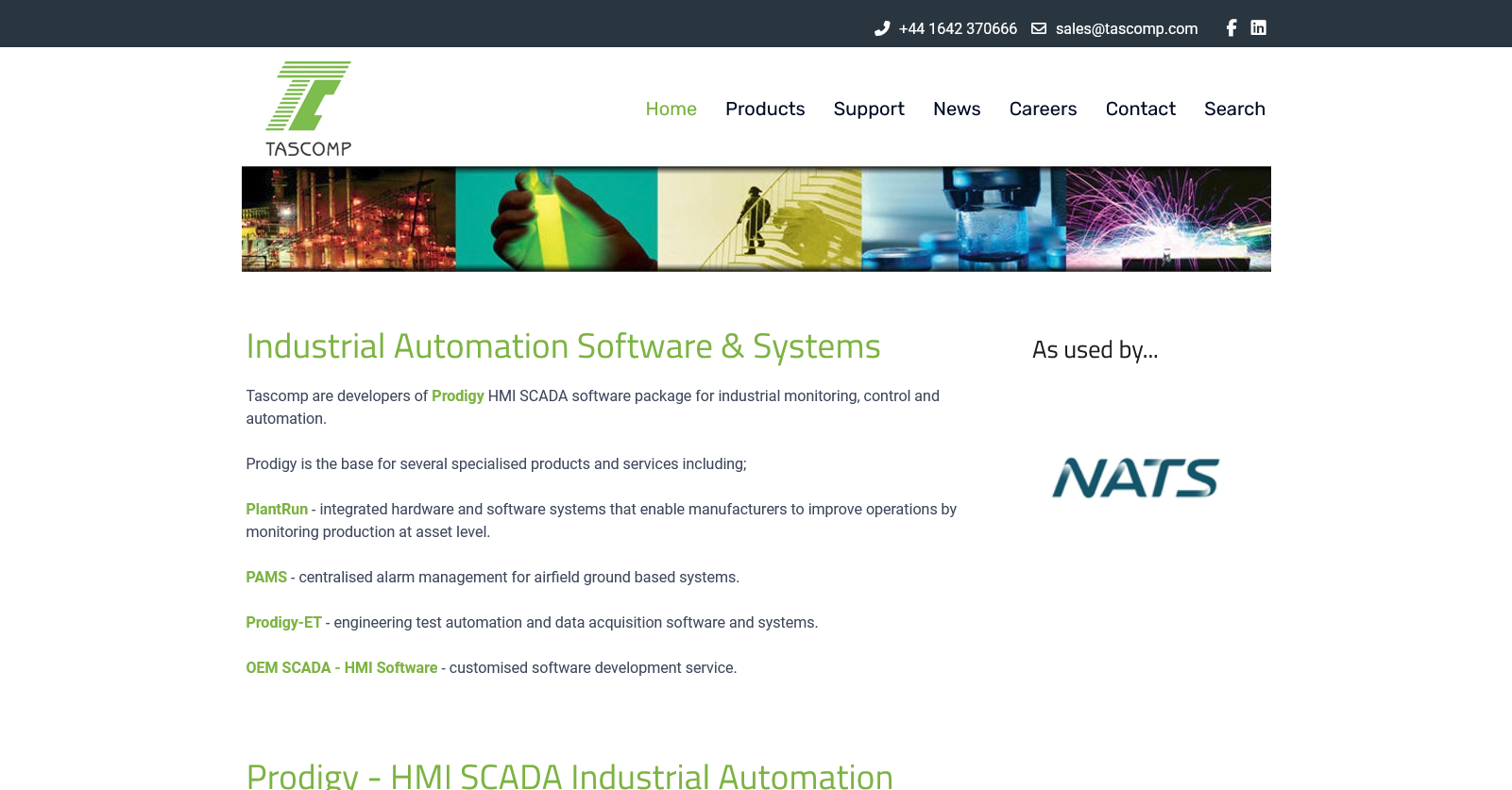Viewport: 1512px width, 790px height.
Task: Click the Tascomp logo
Action: [x=308, y=109]
